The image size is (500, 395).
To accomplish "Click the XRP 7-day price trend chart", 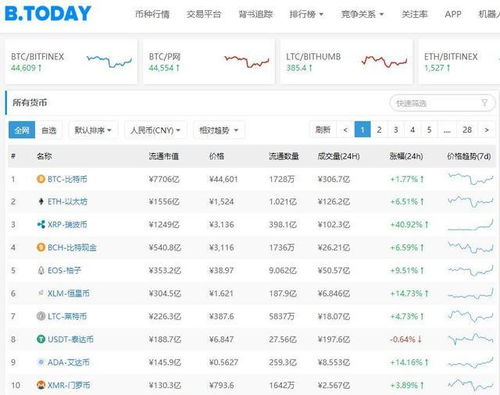I will point(470,225).
